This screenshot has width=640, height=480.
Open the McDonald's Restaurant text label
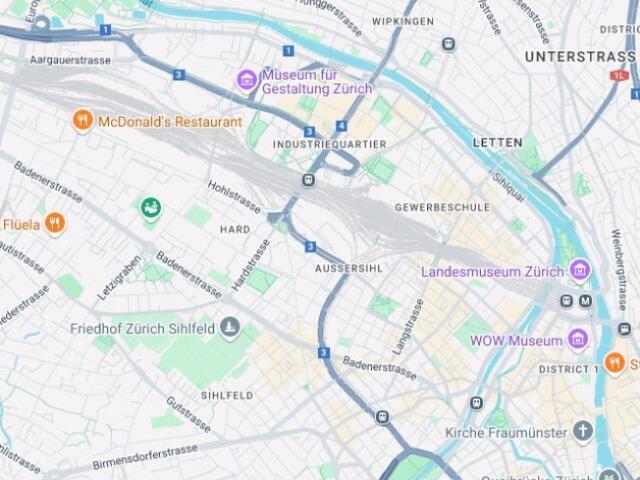170,122
